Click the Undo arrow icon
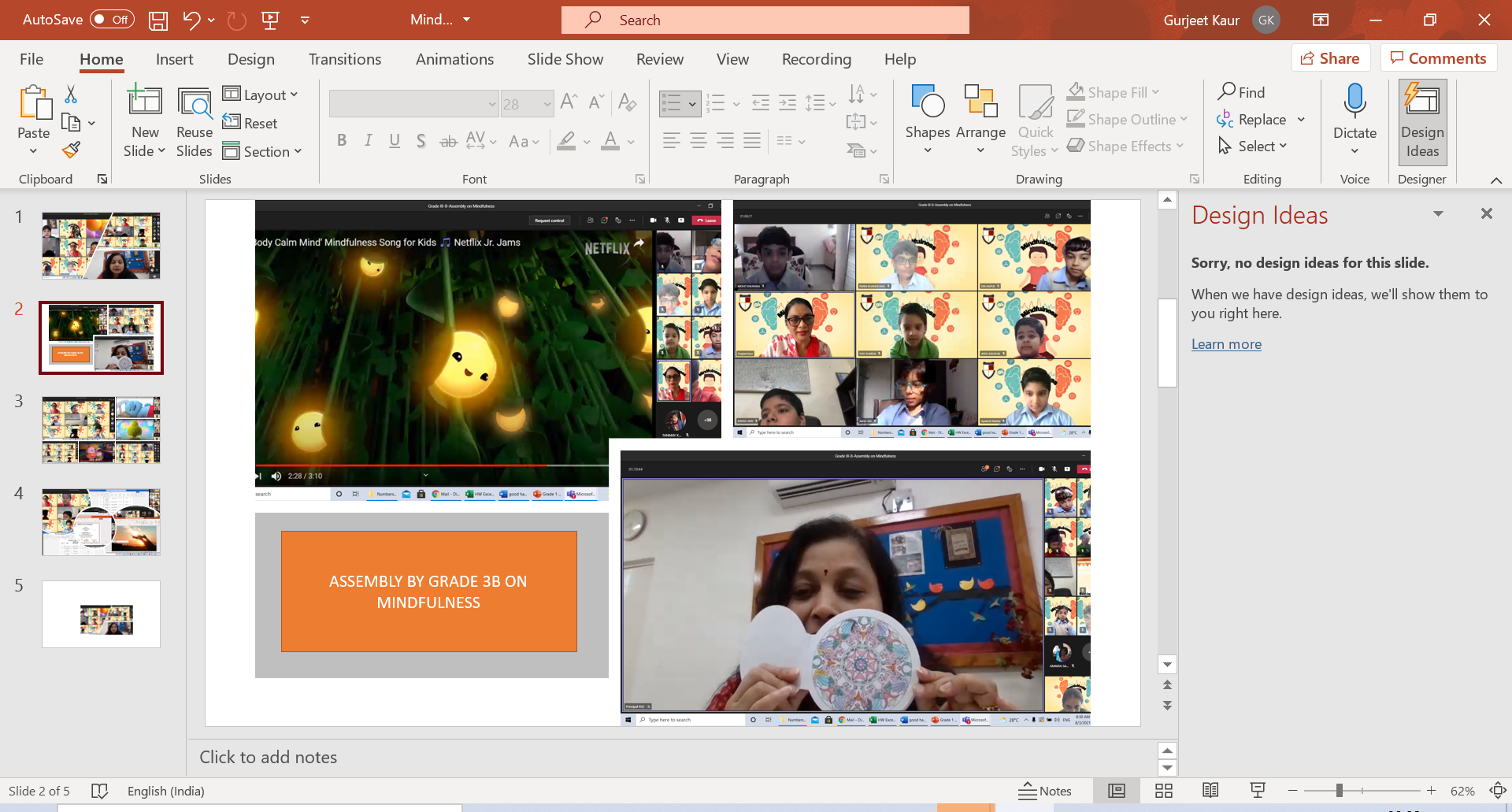This screenshot has width=1512, height=812. [191, 20]
